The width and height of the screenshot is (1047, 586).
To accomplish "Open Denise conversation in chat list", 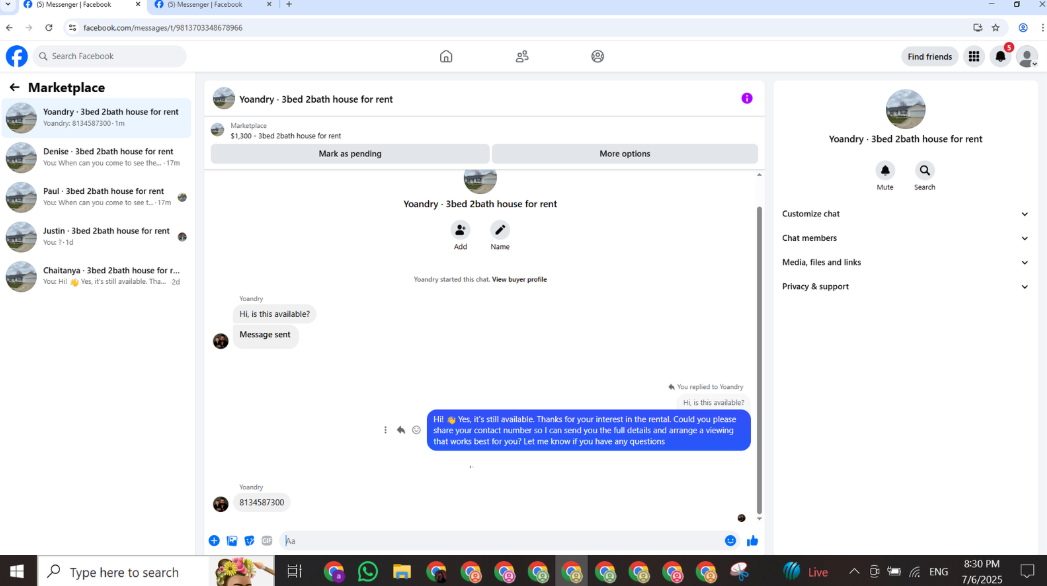I will coord(97,158).
